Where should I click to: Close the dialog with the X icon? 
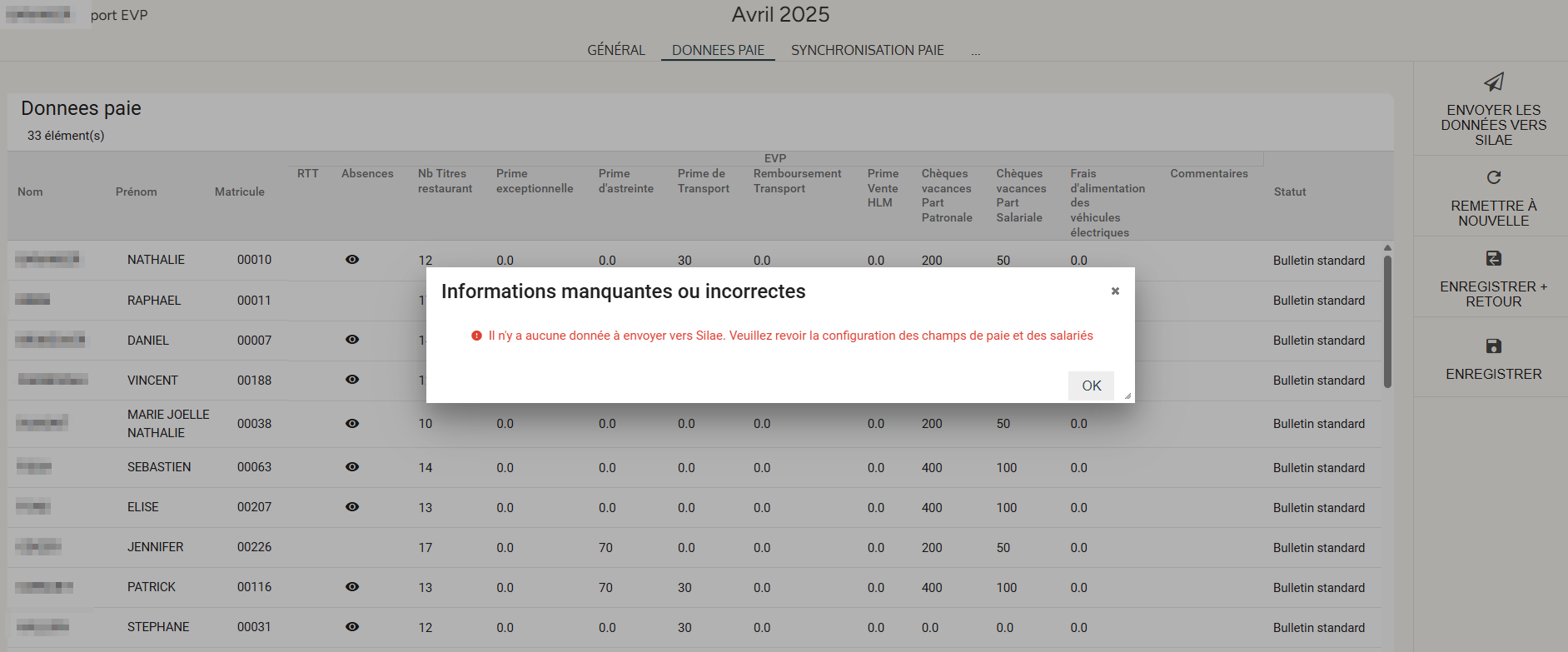1115,291
